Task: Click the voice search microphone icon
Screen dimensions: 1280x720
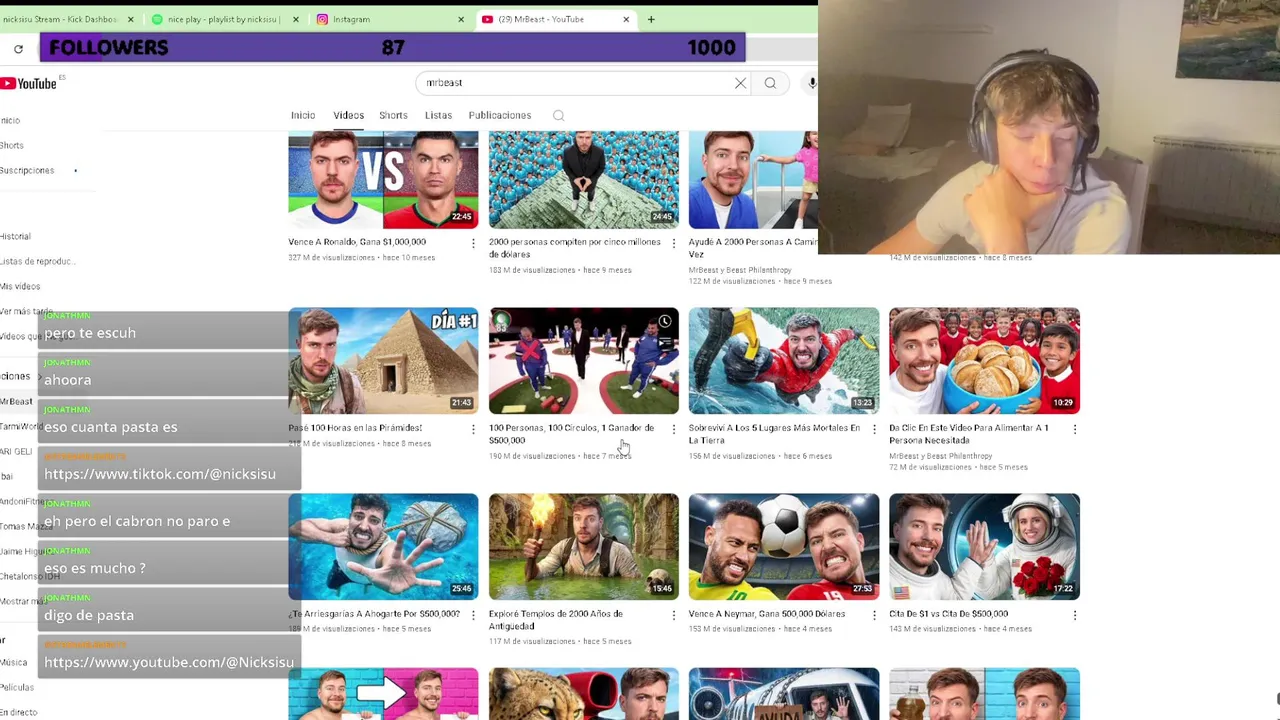Action: [811, 83]
